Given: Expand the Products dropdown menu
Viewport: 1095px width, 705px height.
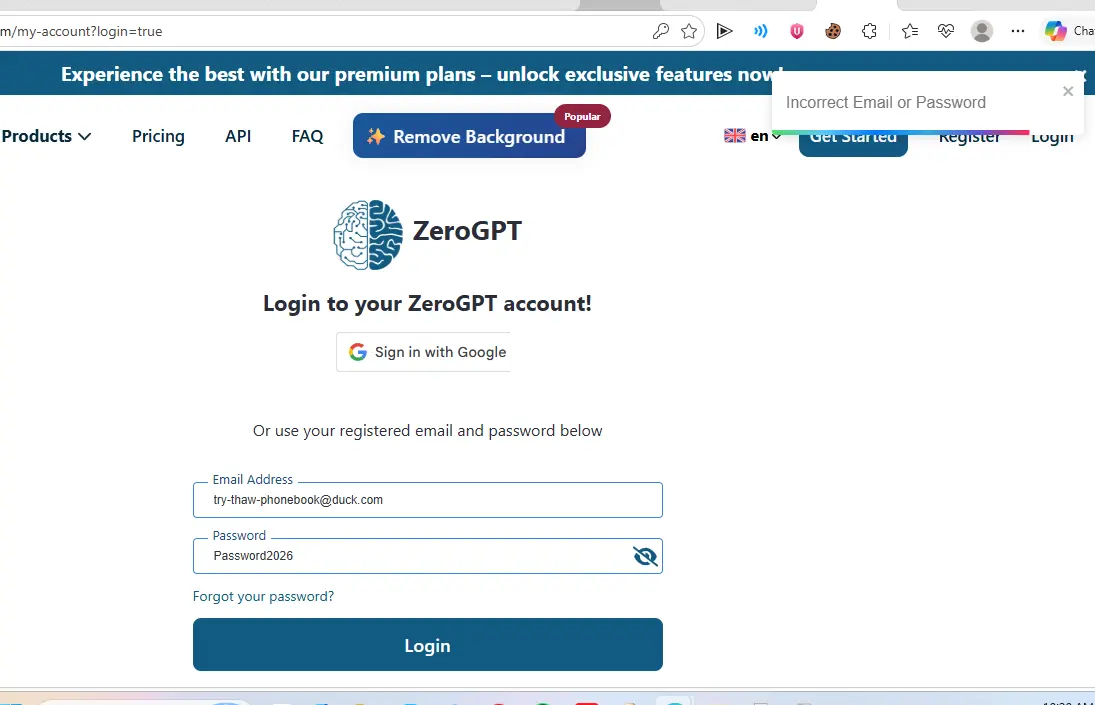Looking at the screenshot, I should [x=47, y=136].
